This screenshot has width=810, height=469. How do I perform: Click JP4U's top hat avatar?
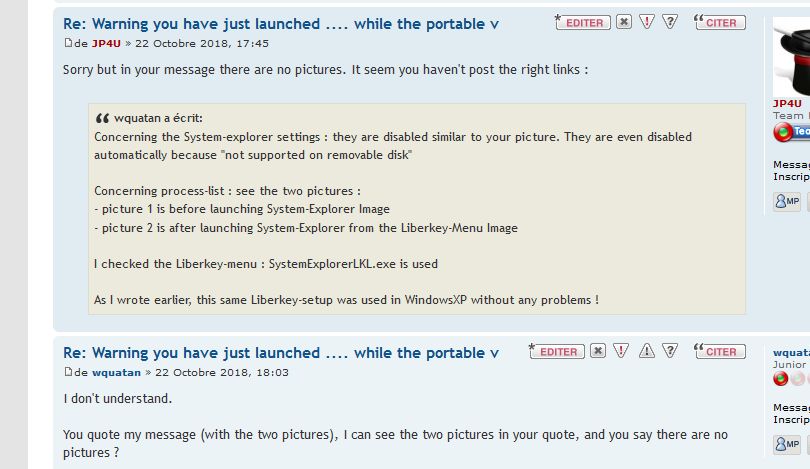792,58
